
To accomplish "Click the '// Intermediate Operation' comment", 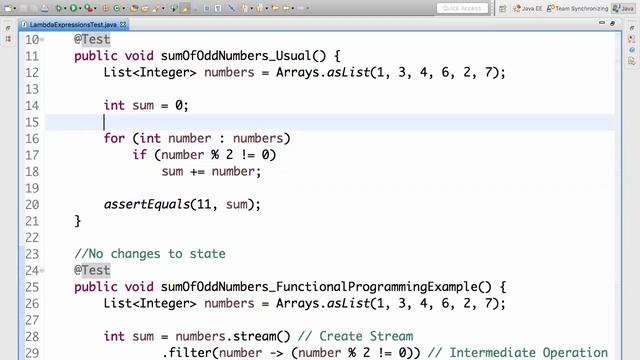I will coord(518,353).
